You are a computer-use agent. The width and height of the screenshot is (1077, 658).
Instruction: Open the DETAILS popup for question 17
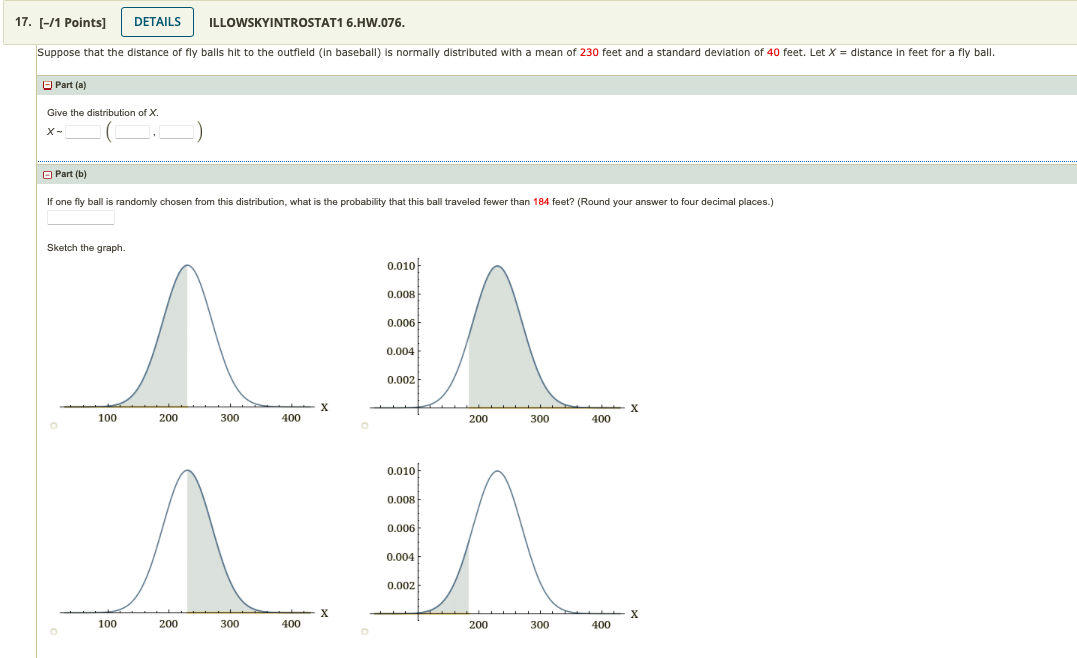(x=156, y=21)
